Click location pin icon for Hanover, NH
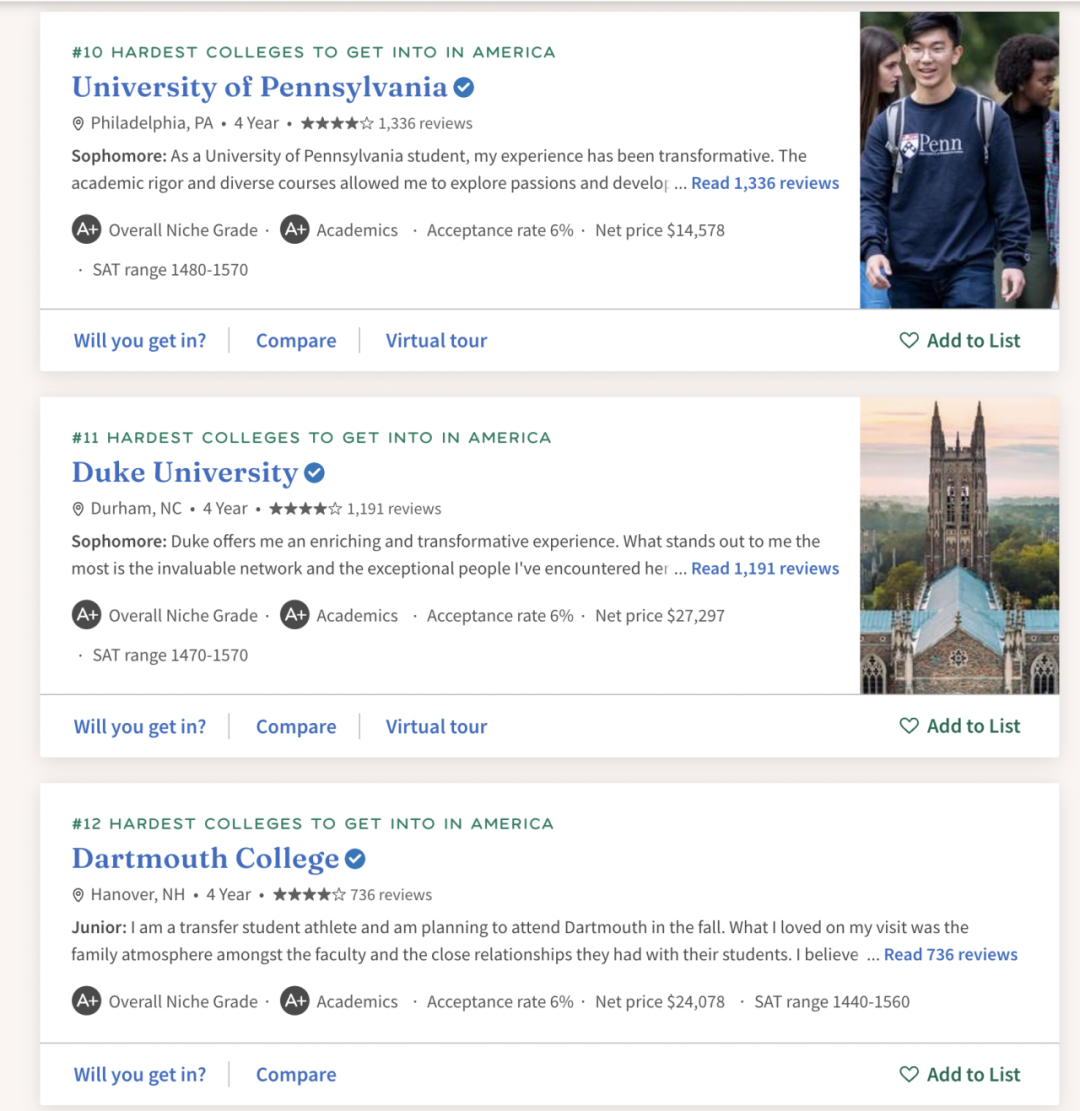 tap(78, 895)
